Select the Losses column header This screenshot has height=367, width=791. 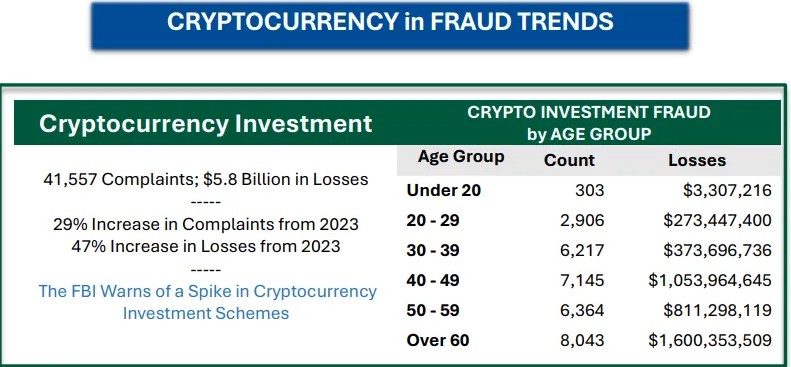click(697, 160)
